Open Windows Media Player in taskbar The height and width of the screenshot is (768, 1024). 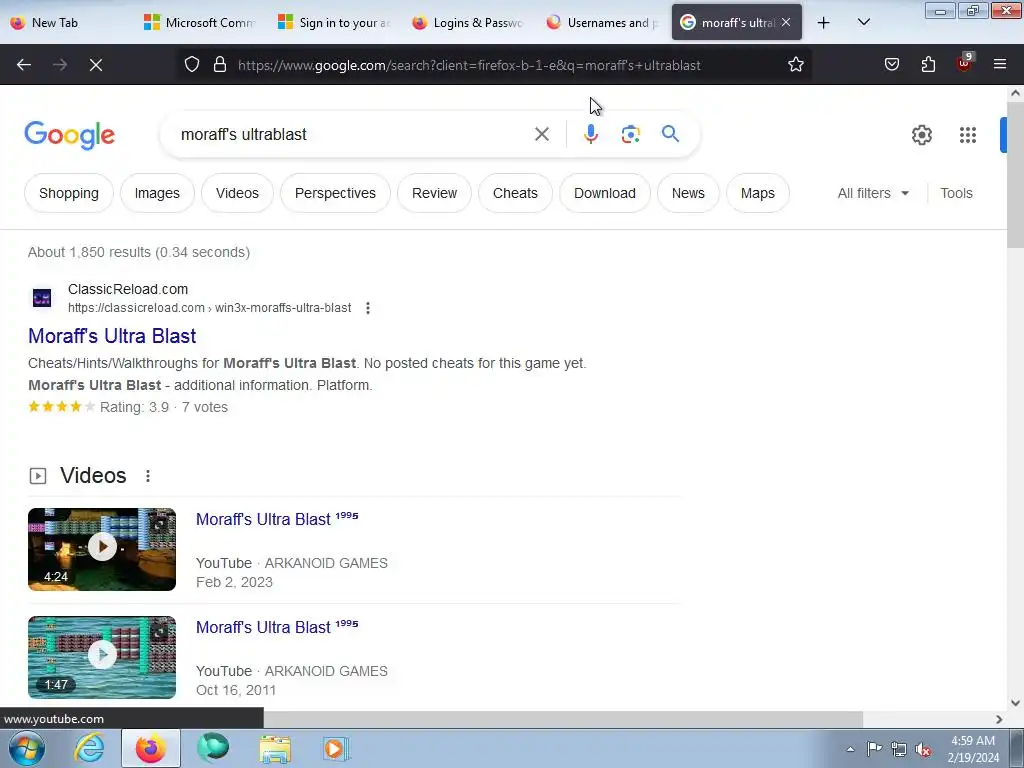pos(336,749)
